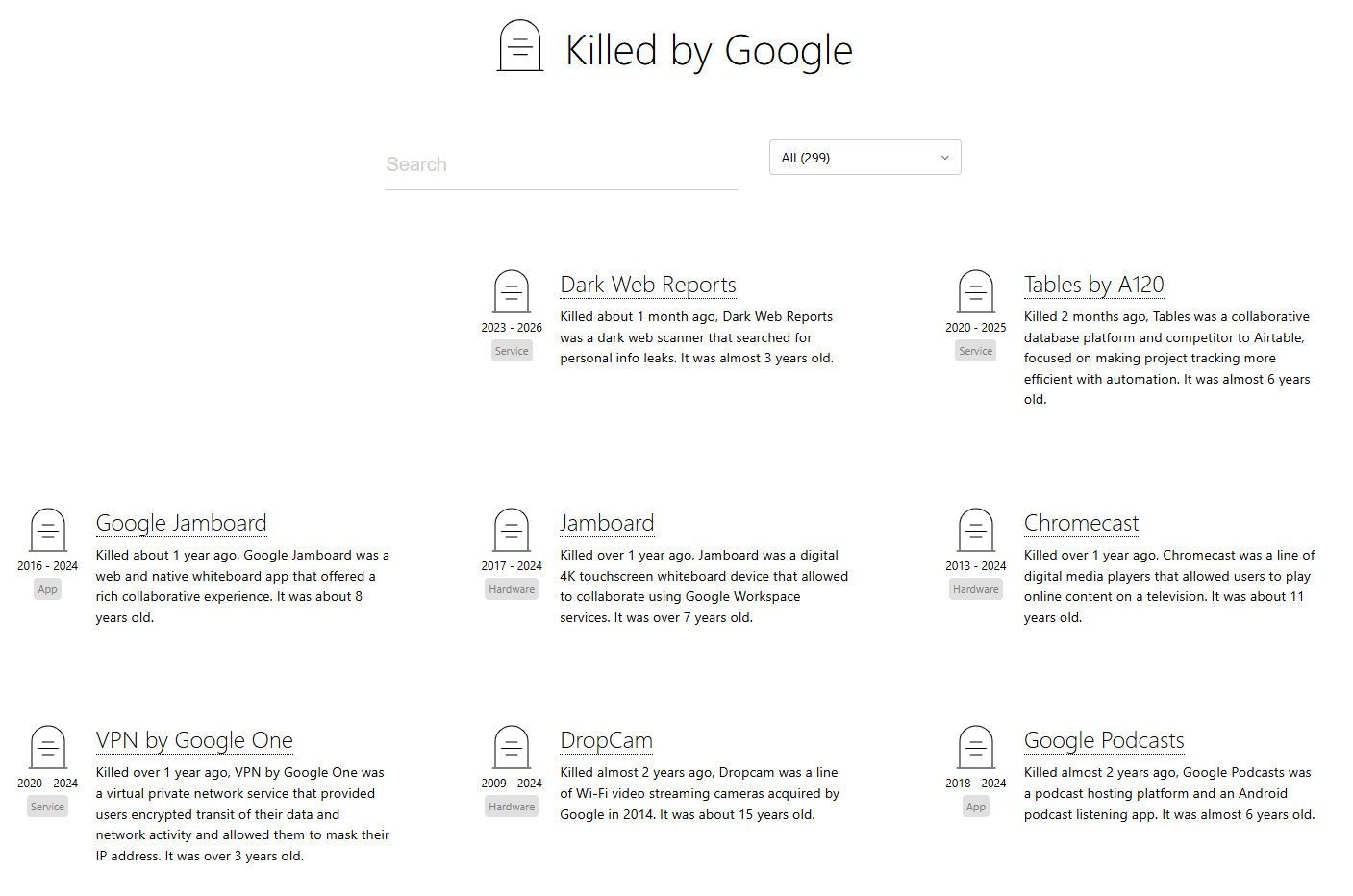Click the Chromecast tombstone icon
The image size is (1353, 896).
[x=976, y=530]
